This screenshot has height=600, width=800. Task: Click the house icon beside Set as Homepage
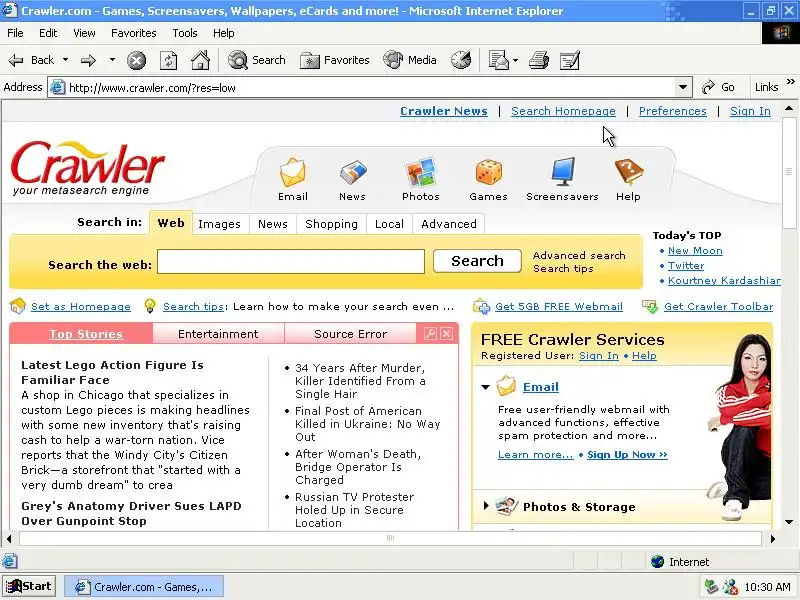coord(18,306)
